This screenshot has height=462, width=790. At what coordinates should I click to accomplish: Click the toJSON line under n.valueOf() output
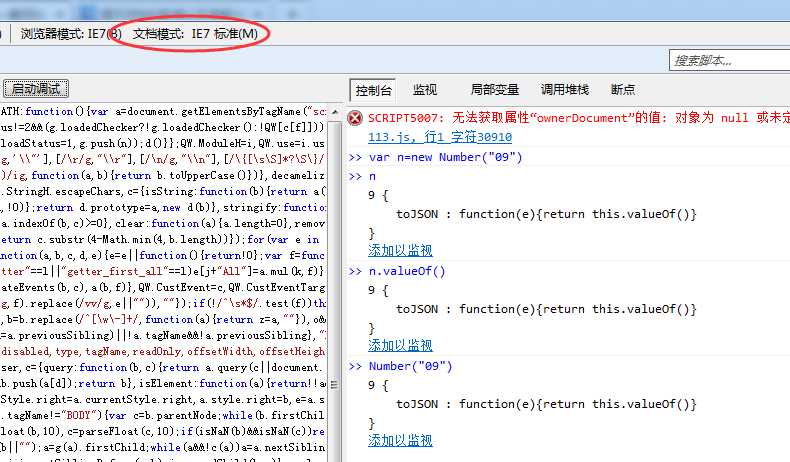546,309
